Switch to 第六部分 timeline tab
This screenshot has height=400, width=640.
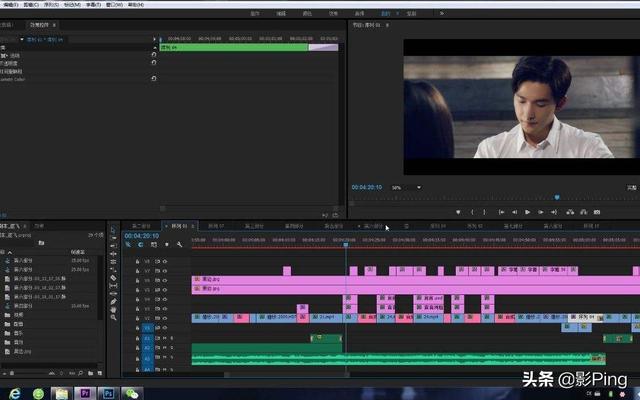(373, 226)
